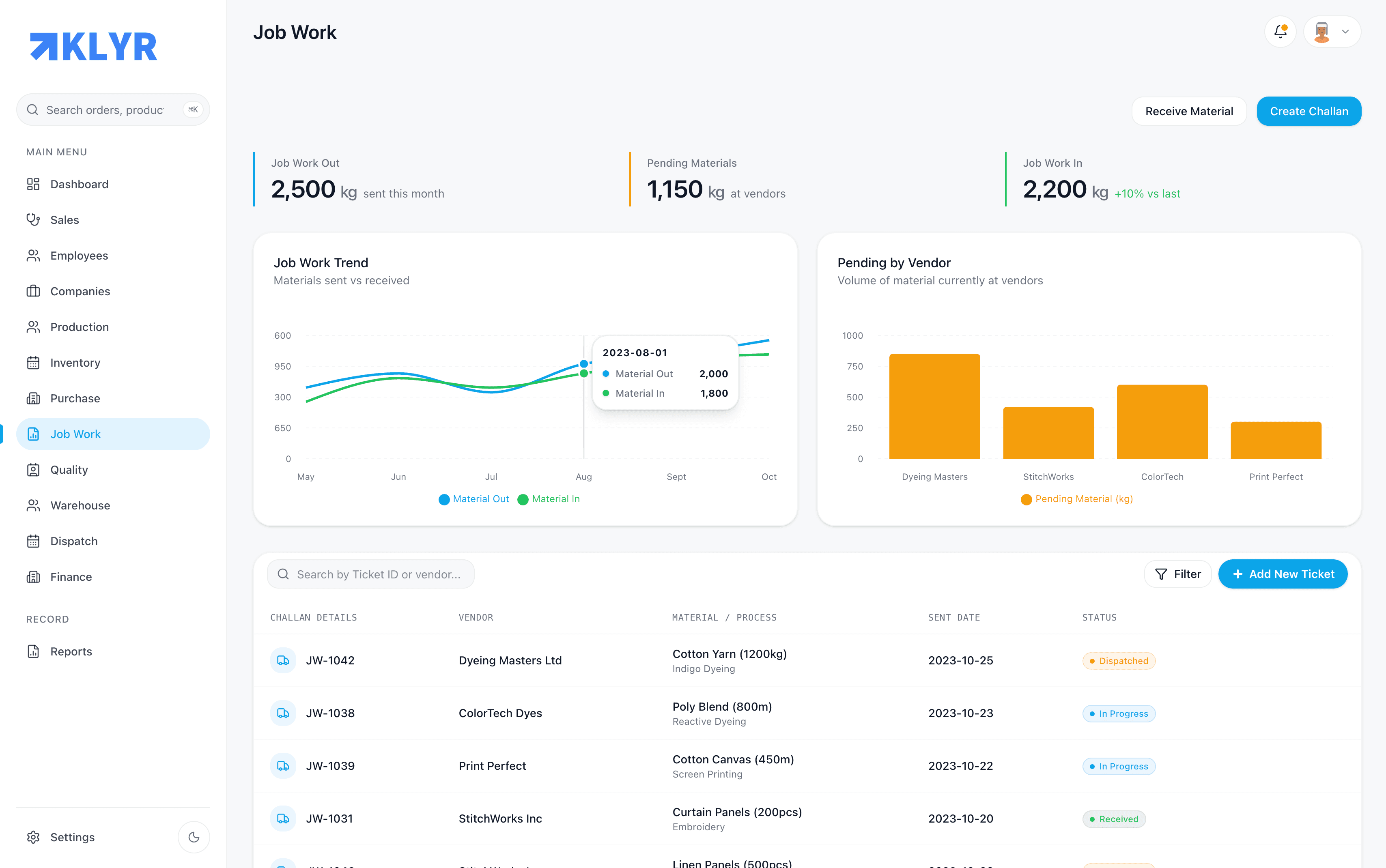This screenshot has height=868, width=1386.
Task: Navigate to Inventory
Action: (x=113, y=363)
